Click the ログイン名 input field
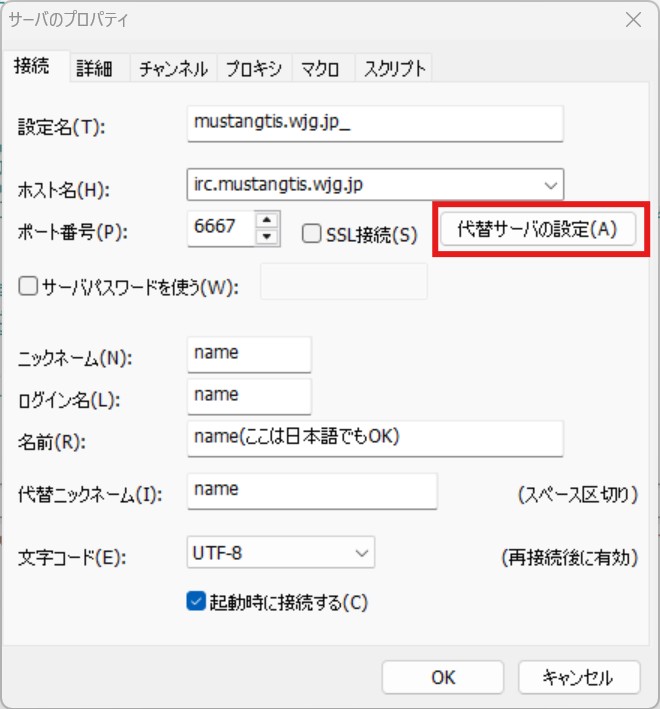 pyautogui.click(x=250, y=397)
